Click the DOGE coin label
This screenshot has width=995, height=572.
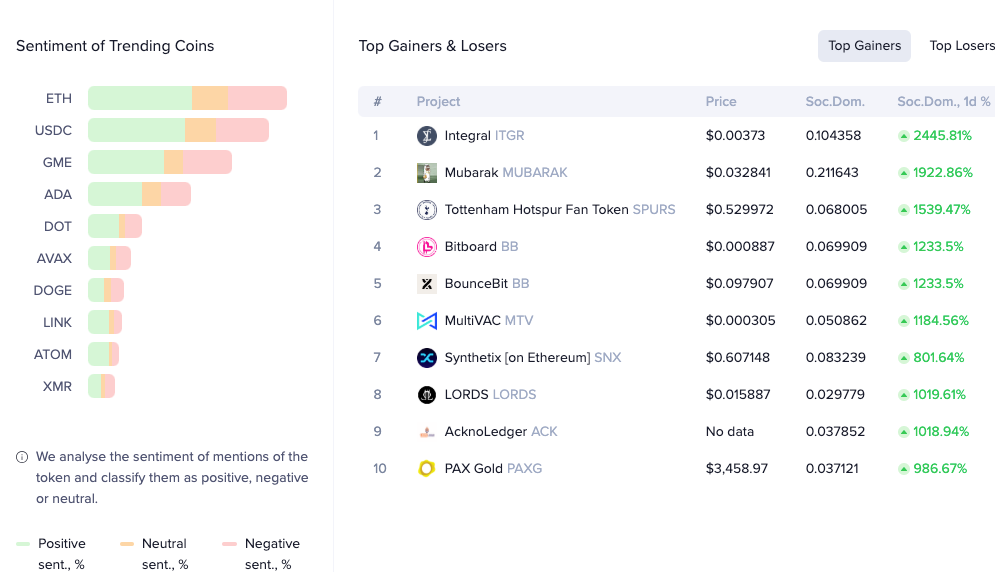[x=53, y=290]
